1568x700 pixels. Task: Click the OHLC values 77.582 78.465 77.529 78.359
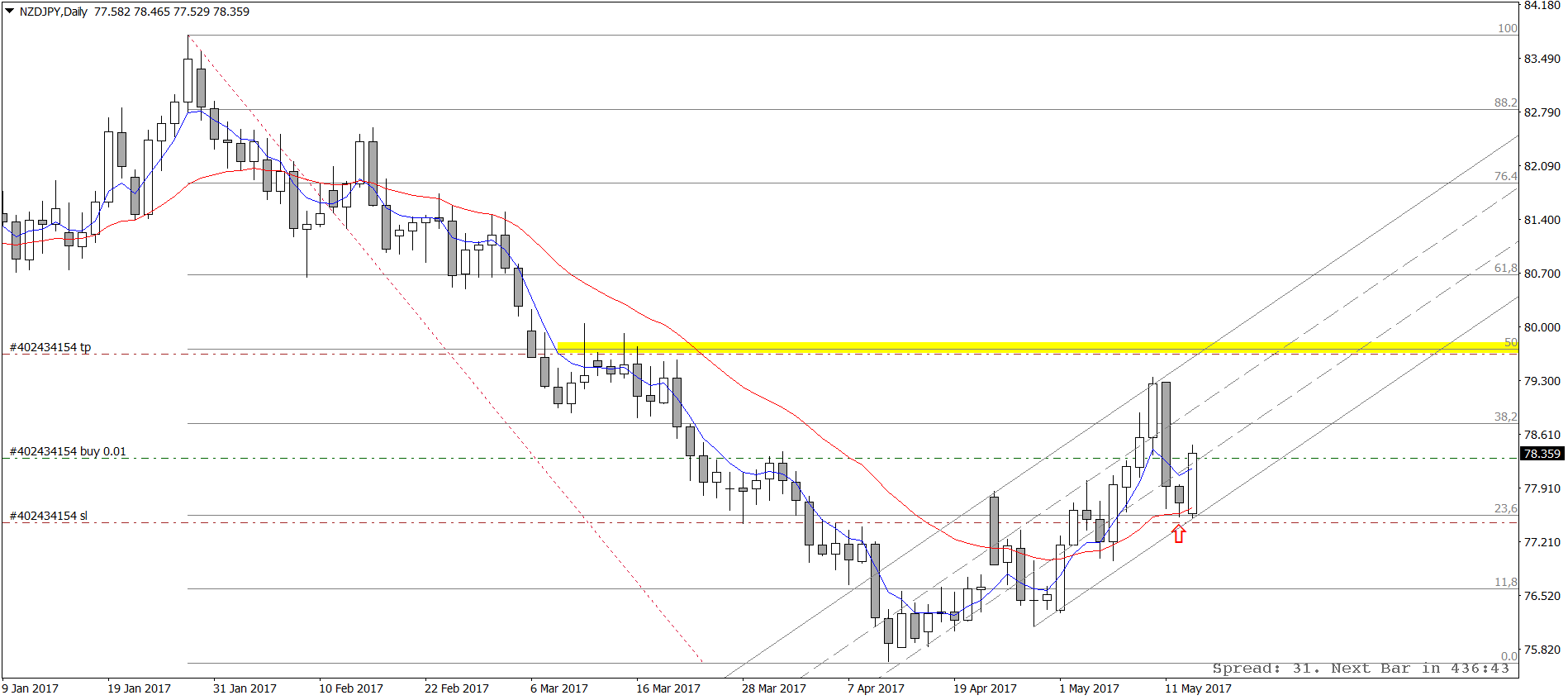click(x=172, y=12)
